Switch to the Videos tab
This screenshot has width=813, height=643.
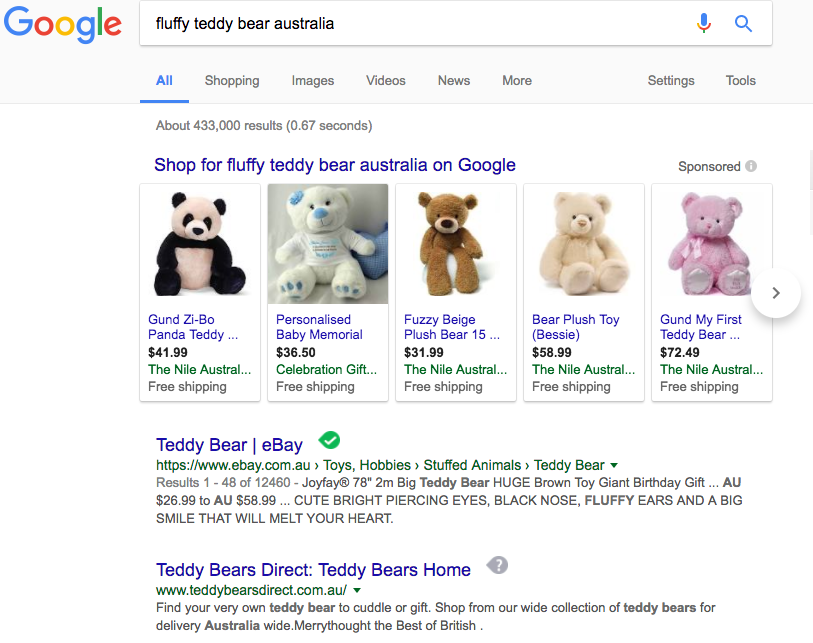point(386,80)
